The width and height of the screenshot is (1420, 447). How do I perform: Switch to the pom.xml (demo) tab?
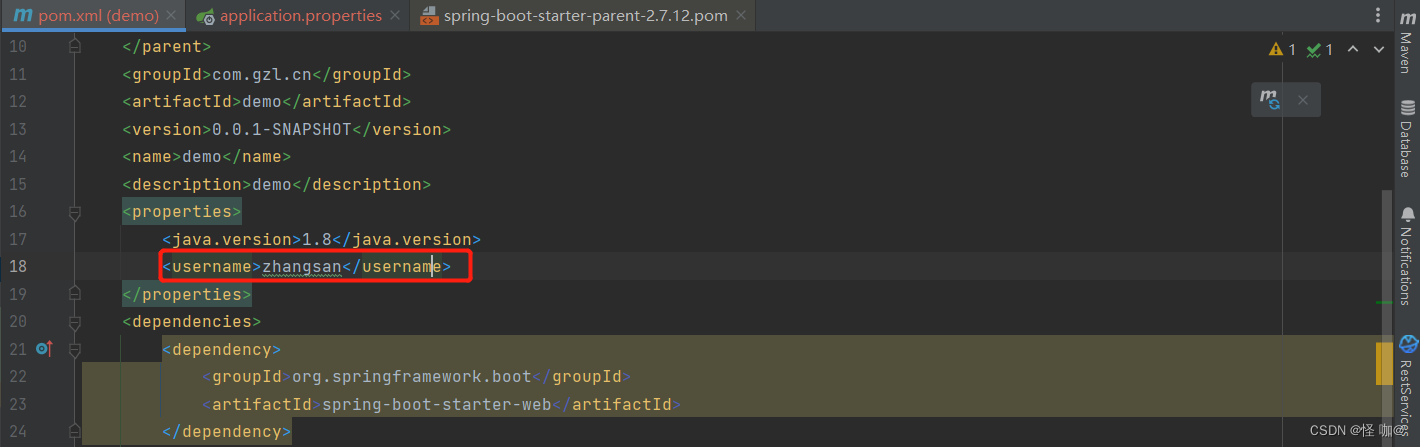(x=98, y=15)
